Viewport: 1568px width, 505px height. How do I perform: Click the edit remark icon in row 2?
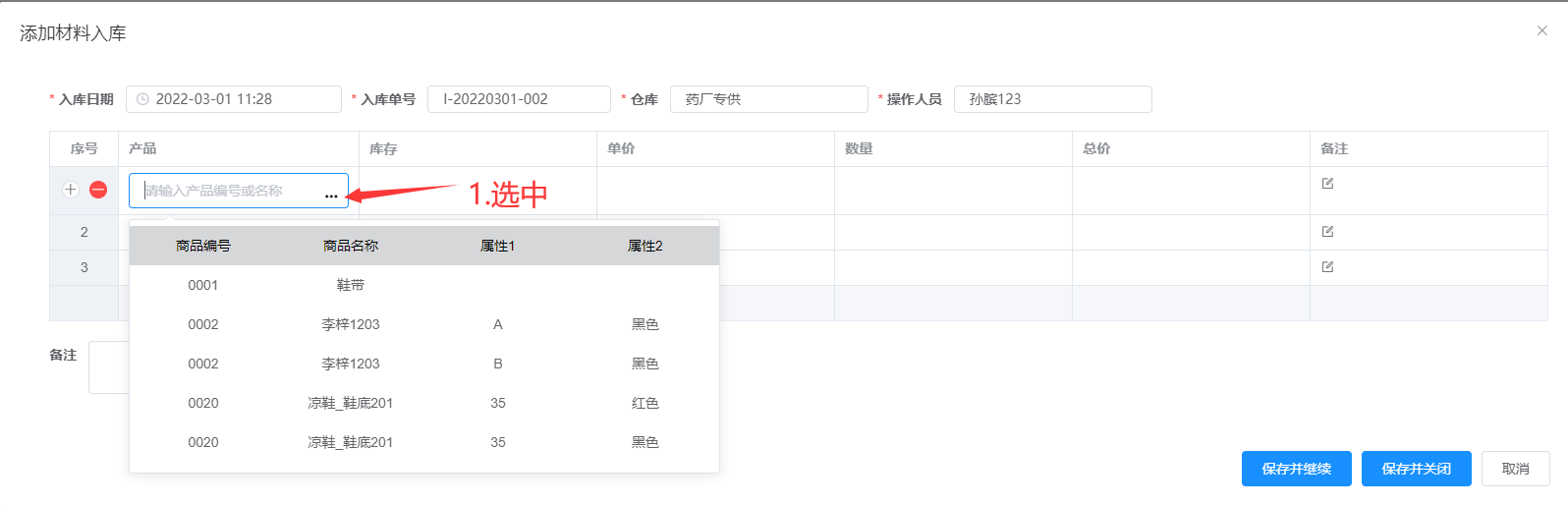[1327, 232]
